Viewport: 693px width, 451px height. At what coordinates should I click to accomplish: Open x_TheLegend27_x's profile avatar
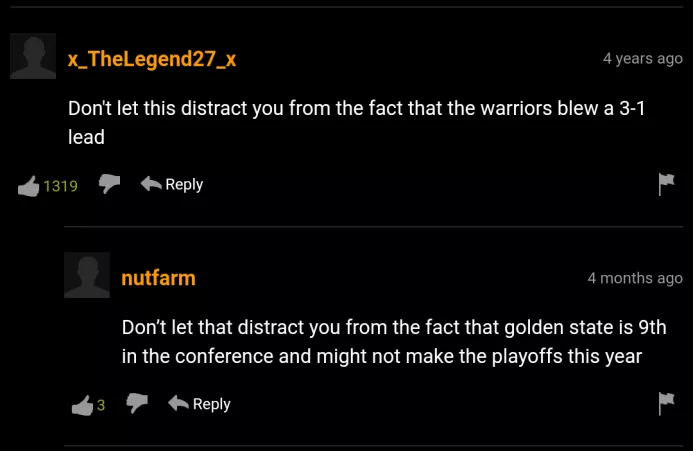(33, 56)
